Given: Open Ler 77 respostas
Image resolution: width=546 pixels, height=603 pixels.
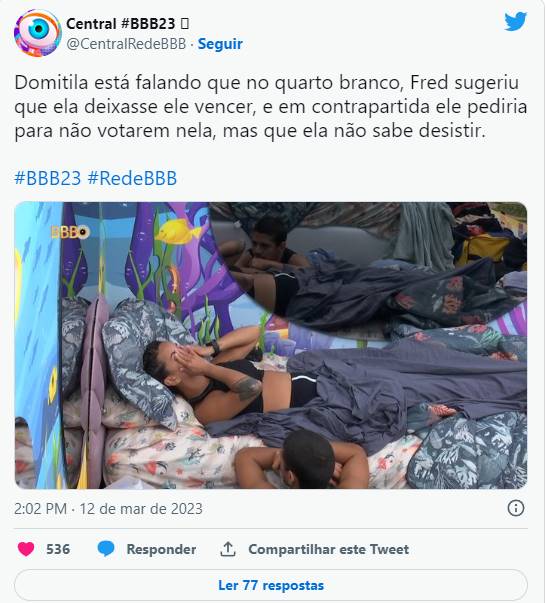Looking at the screenshot, I should 271,585.
